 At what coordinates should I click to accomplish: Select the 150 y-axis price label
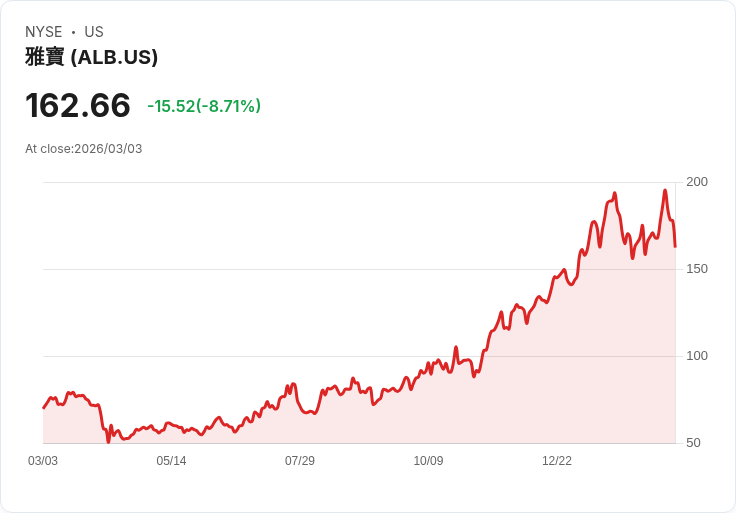point(697,269)
